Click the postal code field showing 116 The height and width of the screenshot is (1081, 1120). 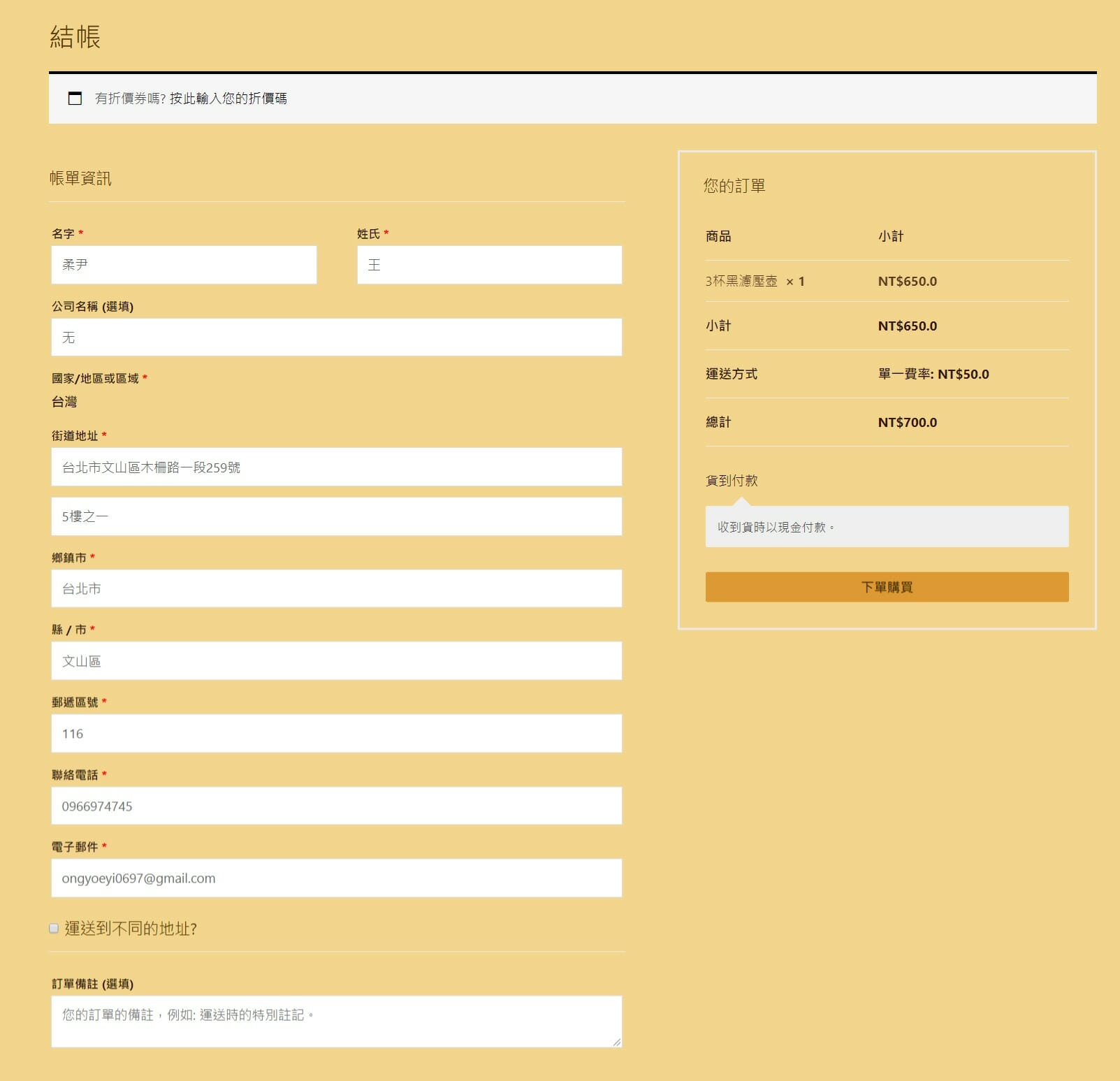click(x=336, y=734)
